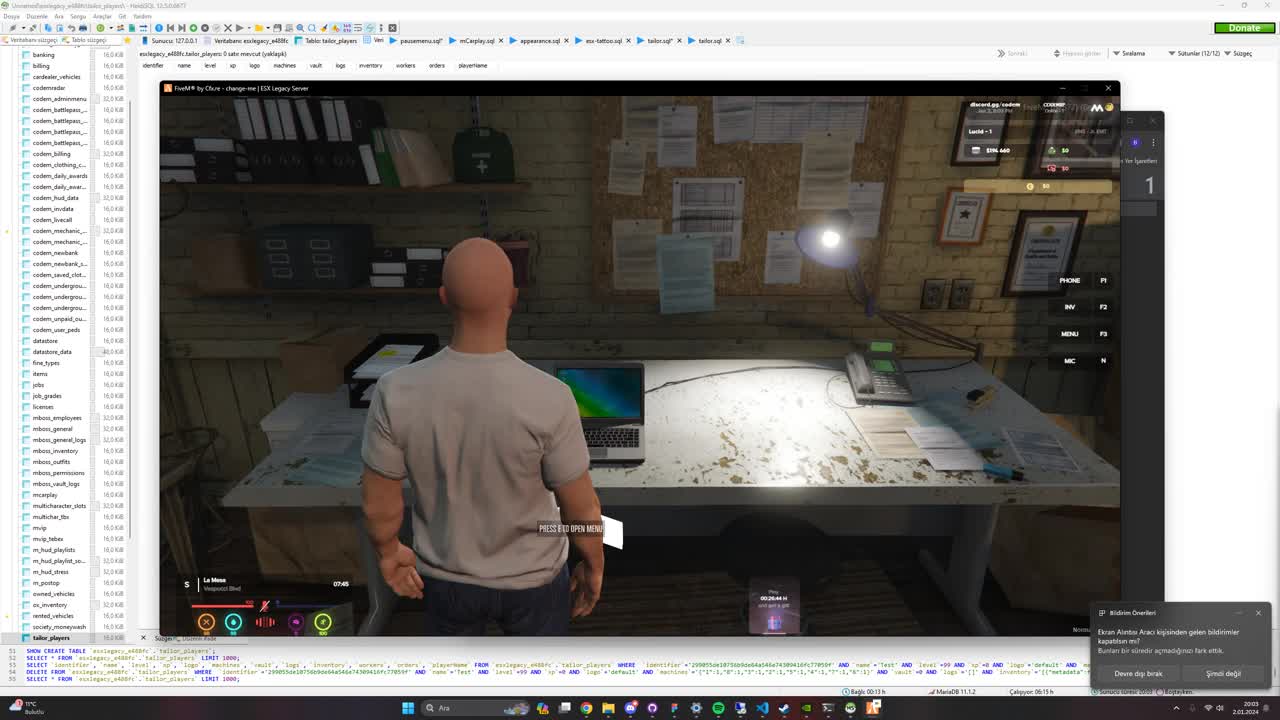Dismiss the notification with 'Şimdi değil'
This screenshot has width=1280, height=720.
[x=1222, y=673]
